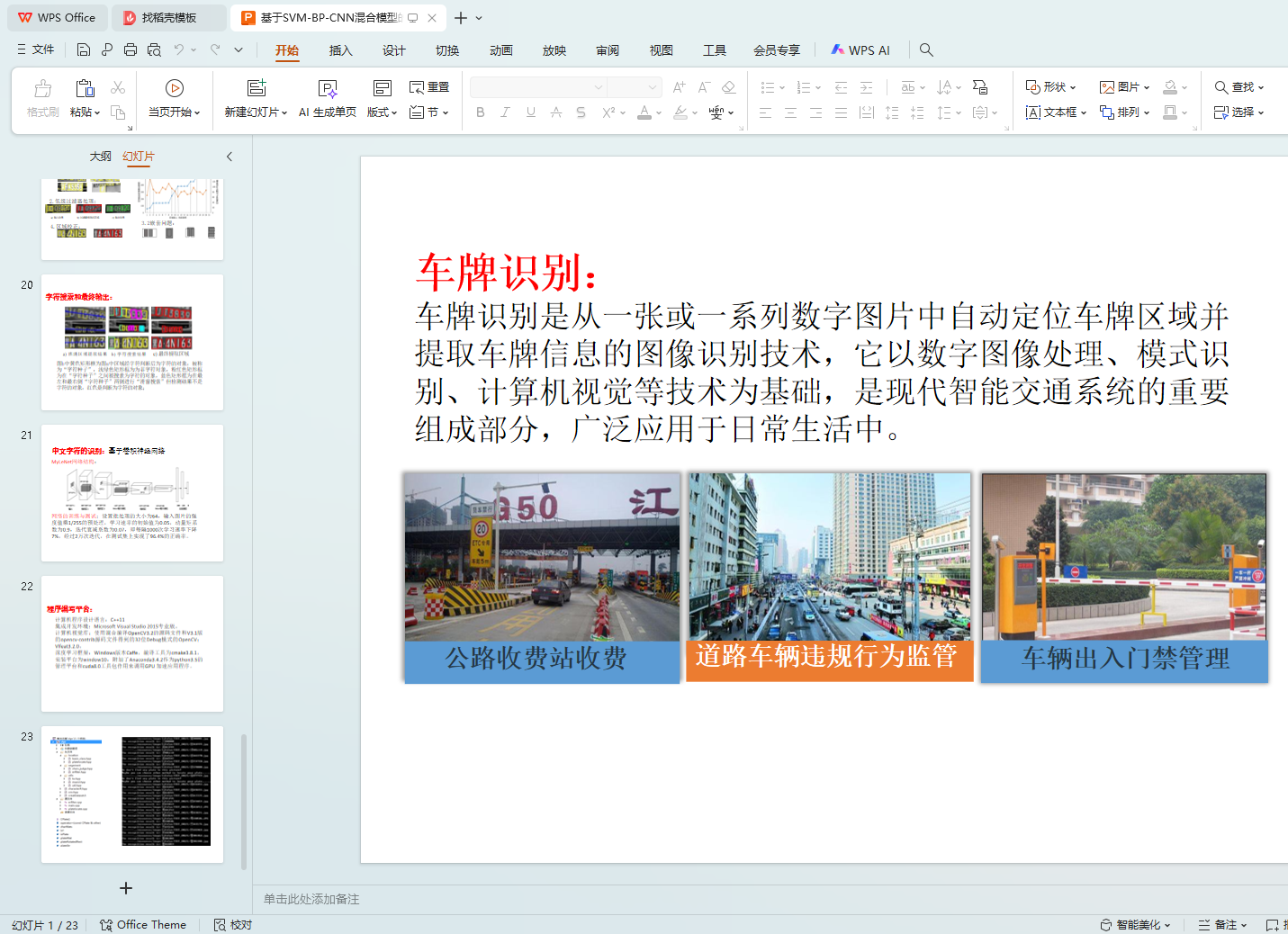Select slide 21 thumbnail
The width and height of the screenshot is (1288, 934).
click(x=132, y=493)
